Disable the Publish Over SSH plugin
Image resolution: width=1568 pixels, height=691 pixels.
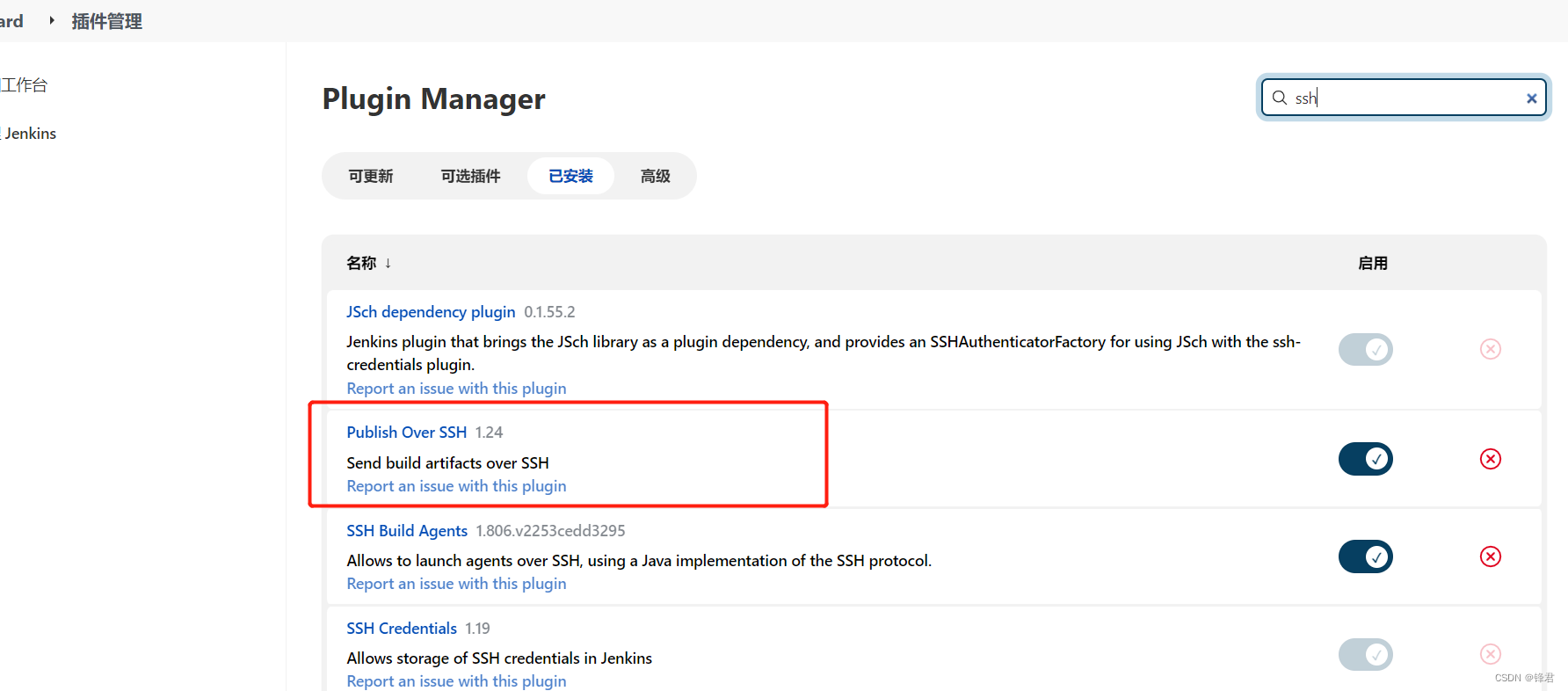(x=1365, y=459)
